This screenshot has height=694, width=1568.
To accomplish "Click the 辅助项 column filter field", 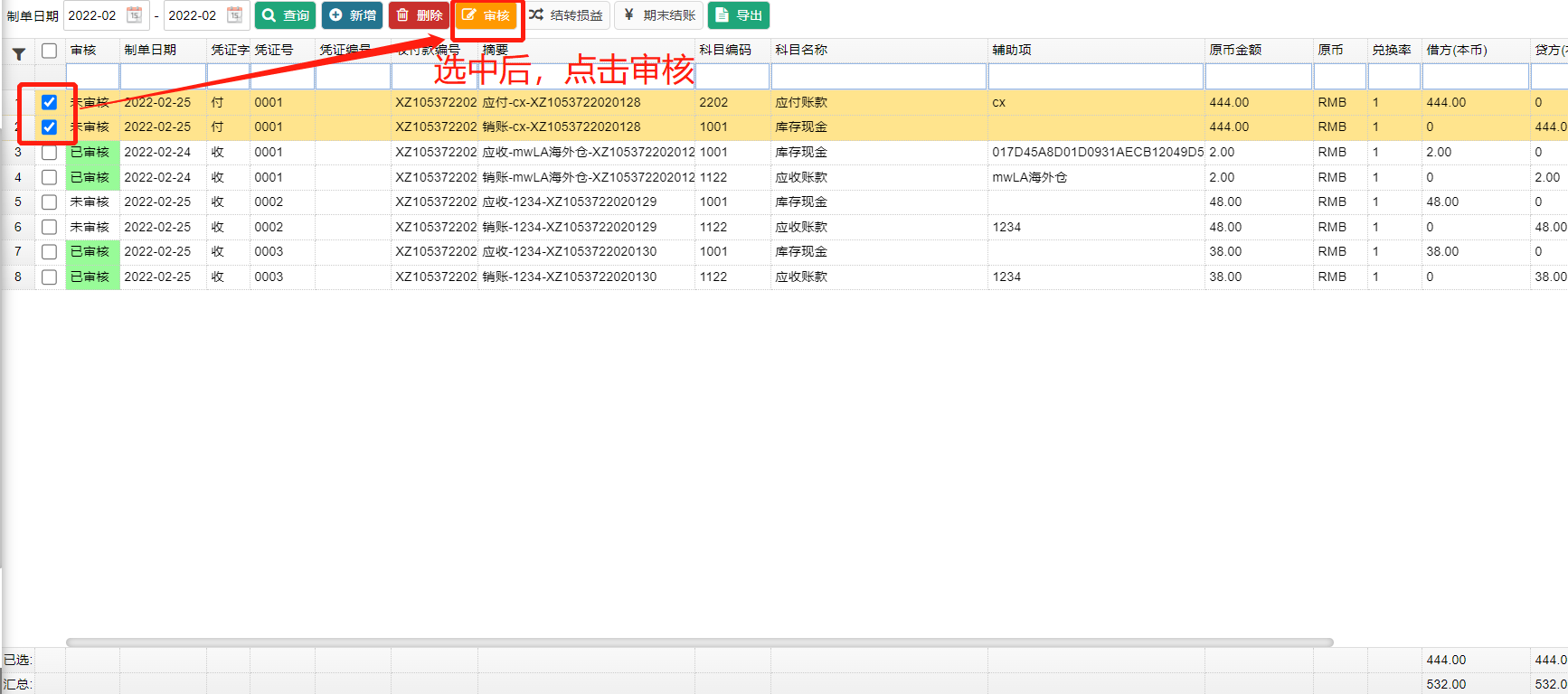I will (1096, 77).
